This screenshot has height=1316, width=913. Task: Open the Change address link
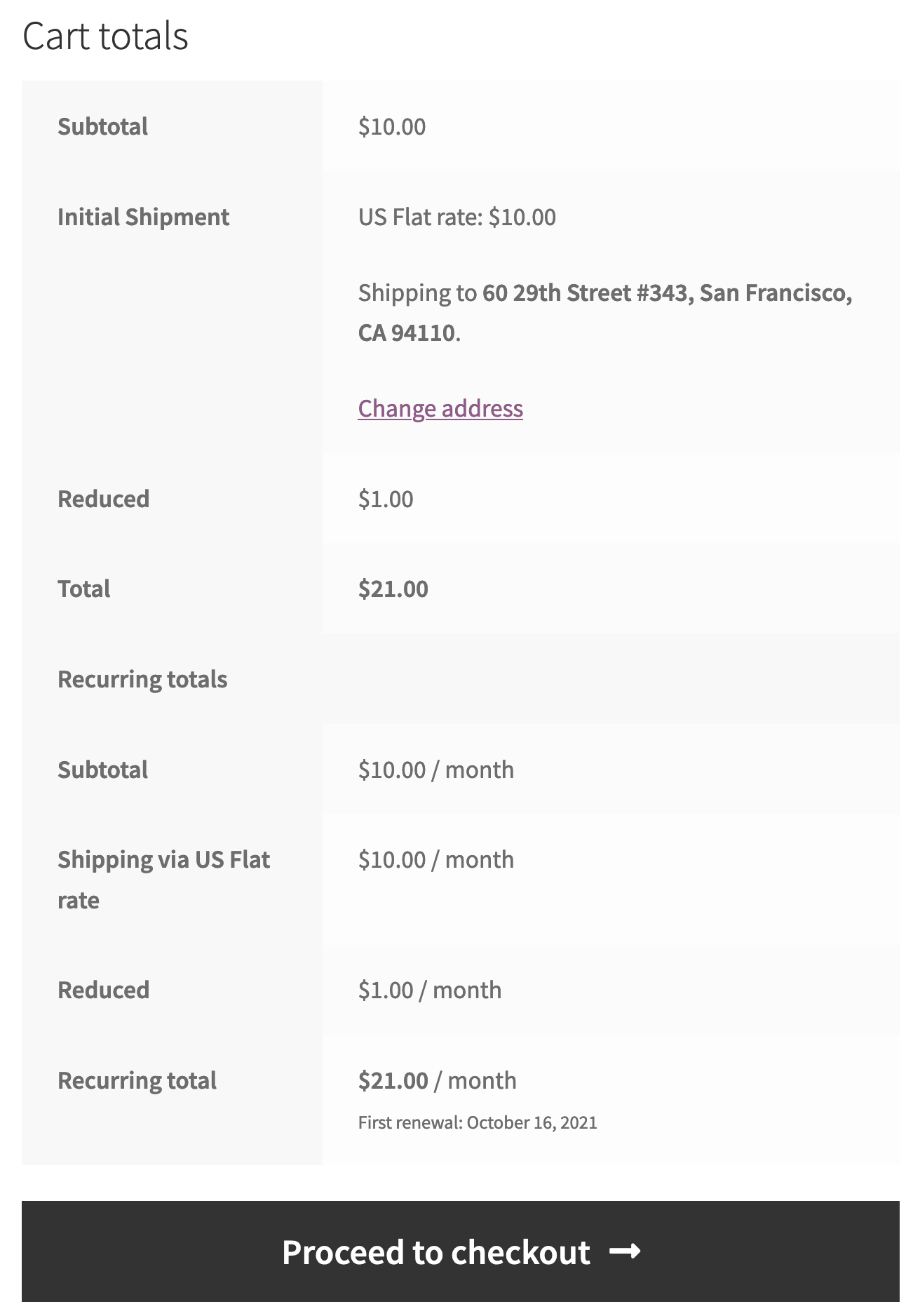coord(440,408)
